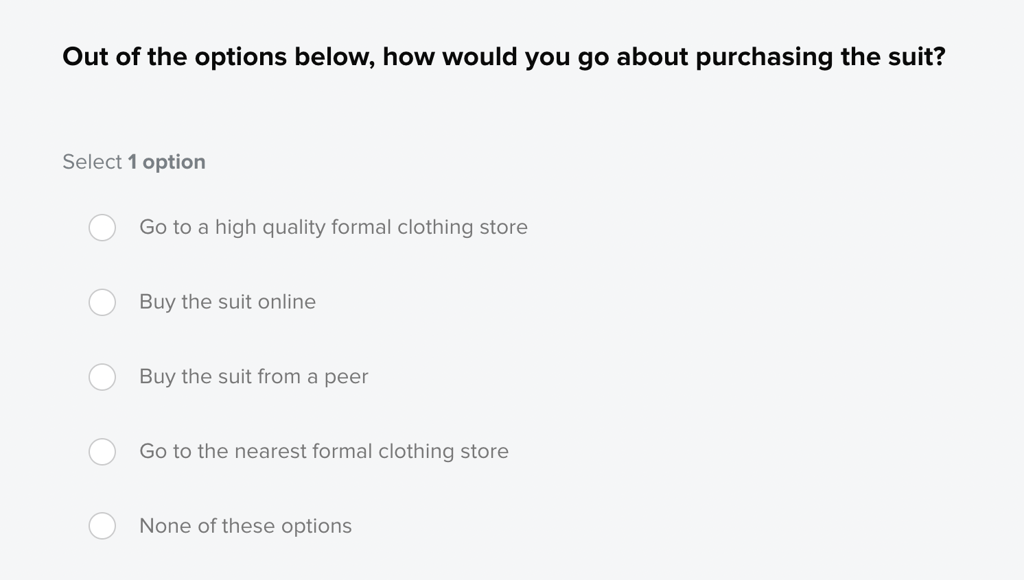Mark the online suit purchase answer

(103, 302)
